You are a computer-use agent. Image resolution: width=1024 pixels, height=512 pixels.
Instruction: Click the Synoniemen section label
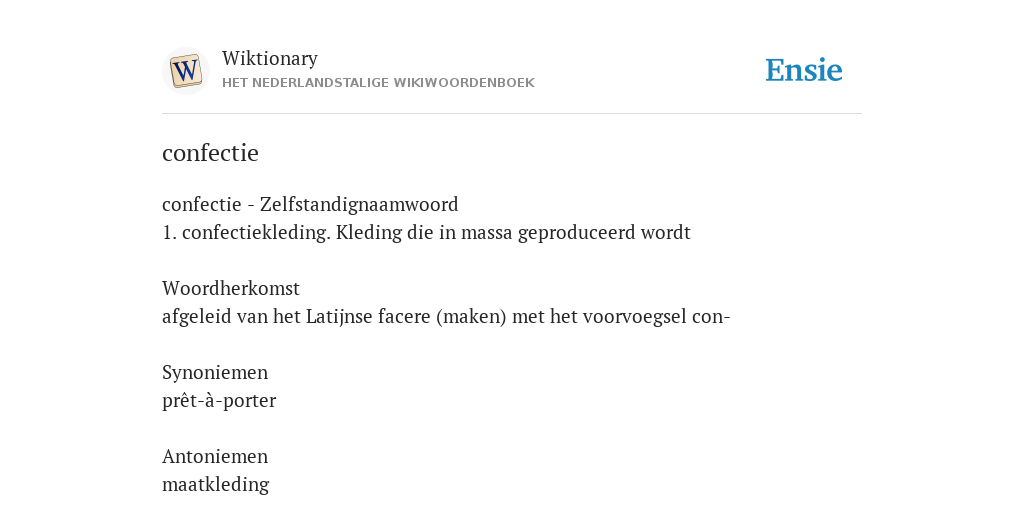pyautogui.click(x=215, y=372)
